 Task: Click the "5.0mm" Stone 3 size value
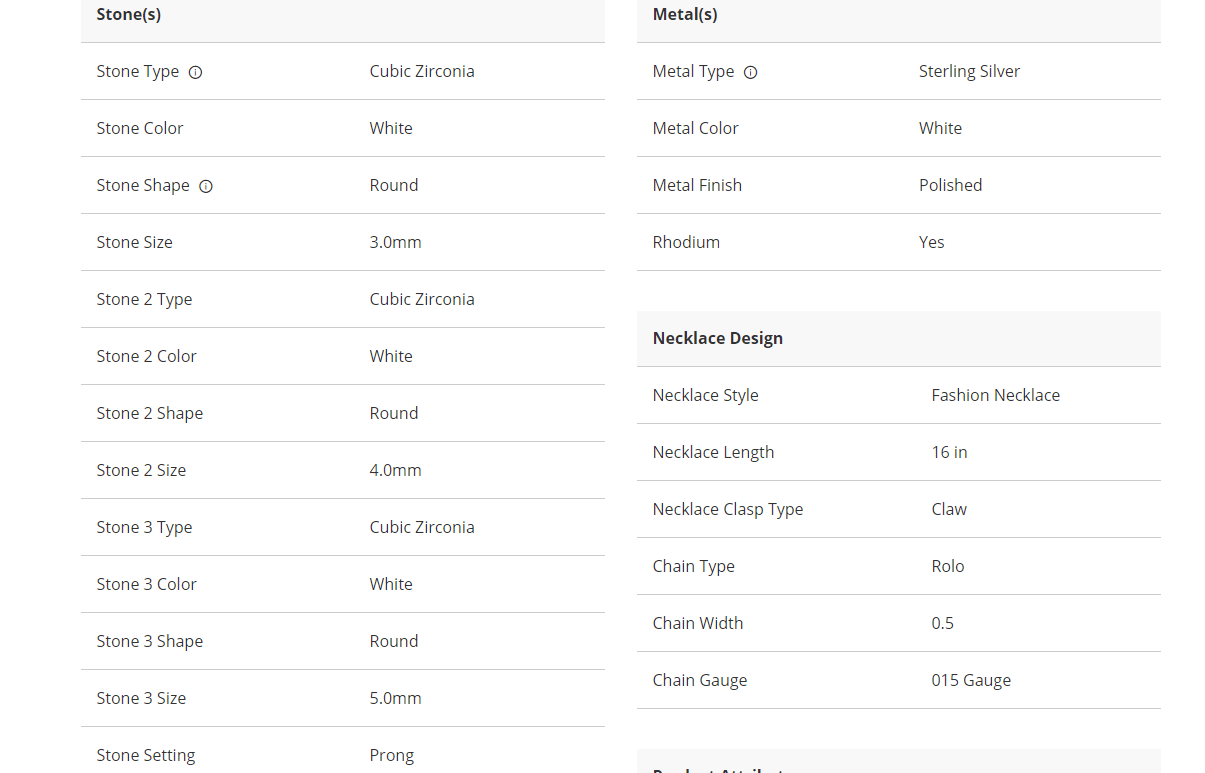pos(395,698)
